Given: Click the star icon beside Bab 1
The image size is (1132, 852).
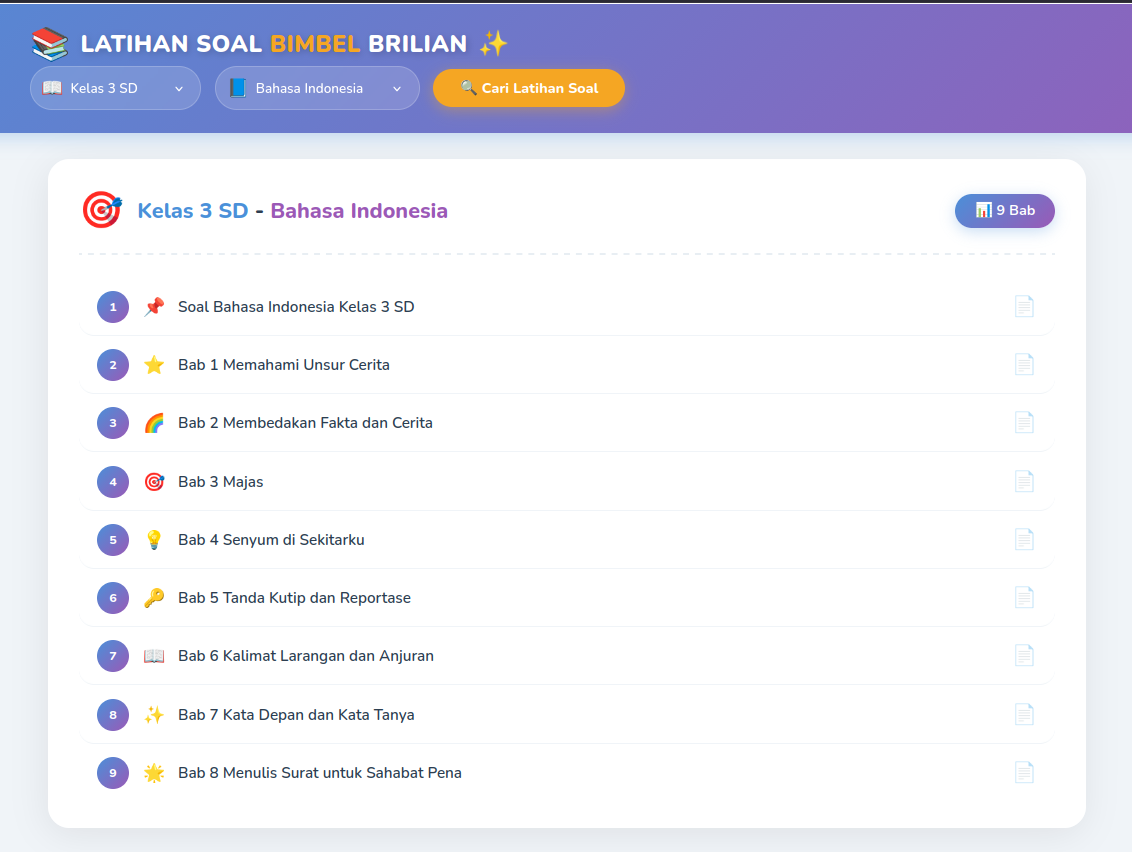Looking at the screenshot, I should coord(154,365).
